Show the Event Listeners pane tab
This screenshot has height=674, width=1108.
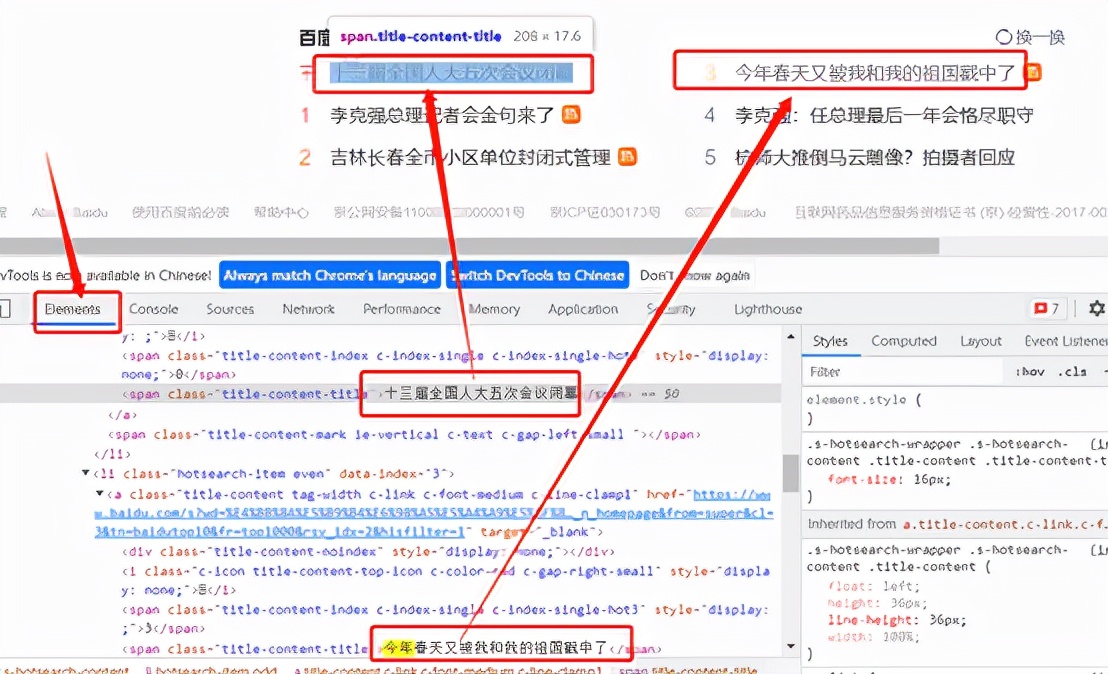(1066, 341)
